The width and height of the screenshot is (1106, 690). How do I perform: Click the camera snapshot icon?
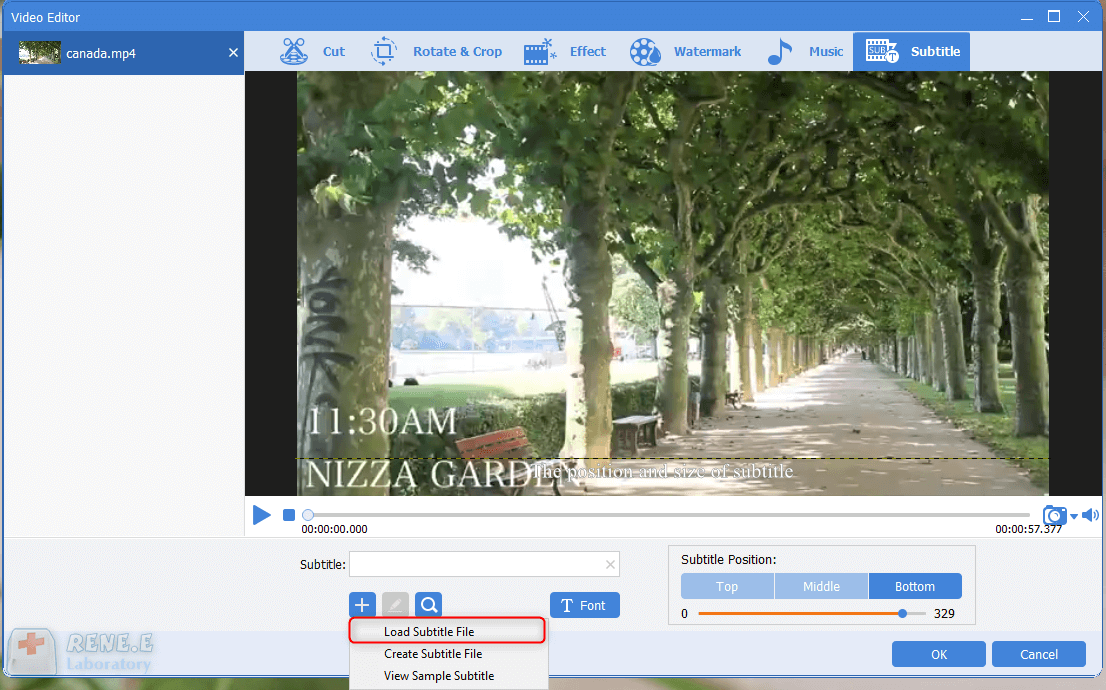(x=1054, y=516)
